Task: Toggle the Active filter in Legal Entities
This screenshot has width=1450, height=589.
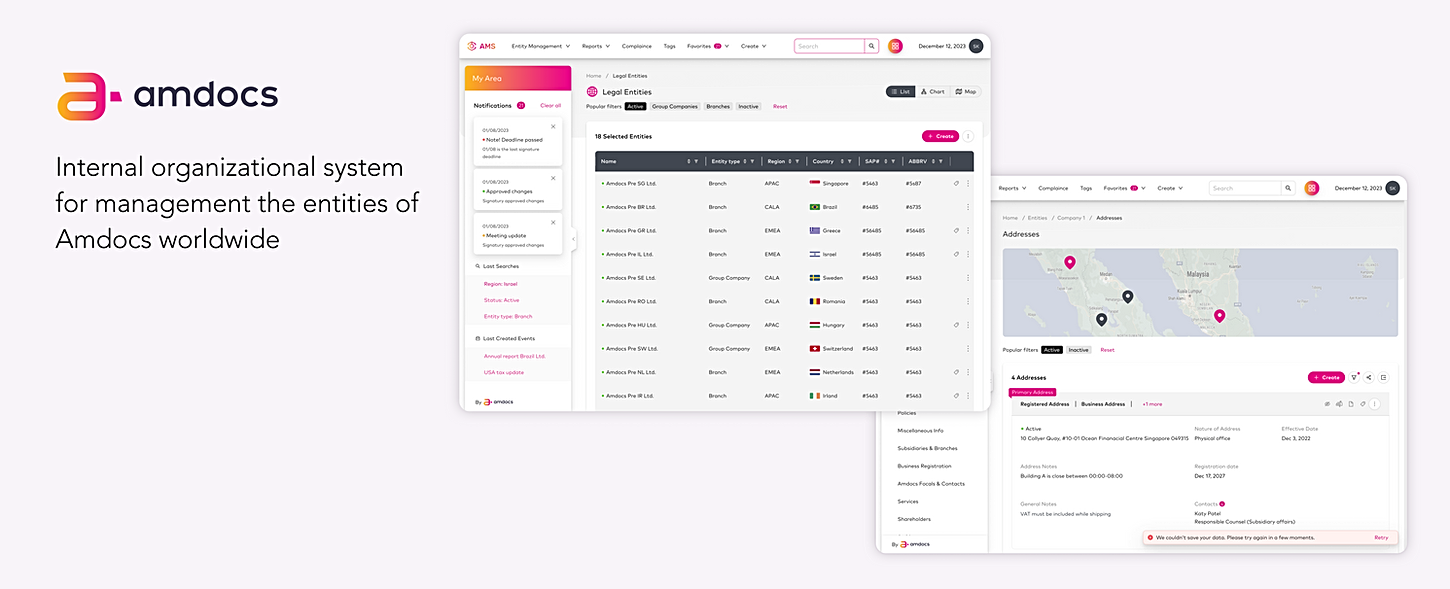Action: pyautogui.click(x=635, y=106)
